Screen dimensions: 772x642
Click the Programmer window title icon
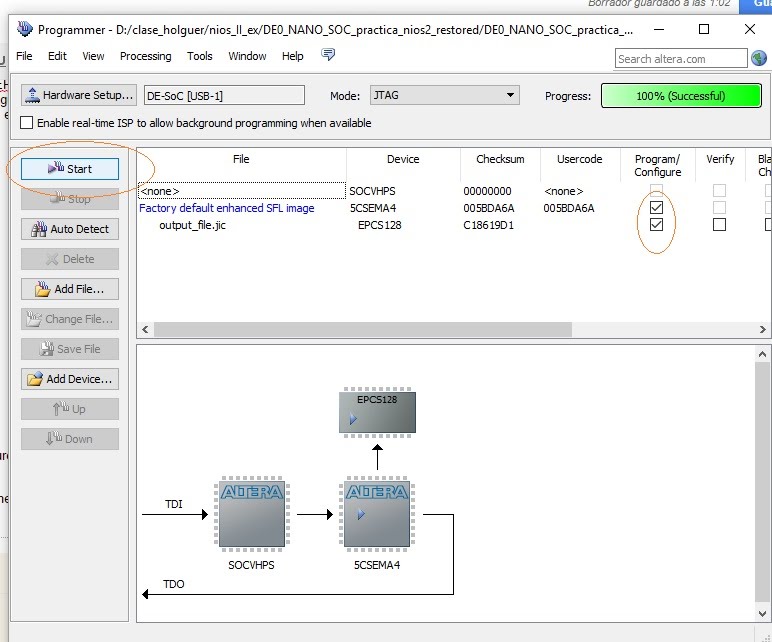pyautogui.click(x=25, y=29)
